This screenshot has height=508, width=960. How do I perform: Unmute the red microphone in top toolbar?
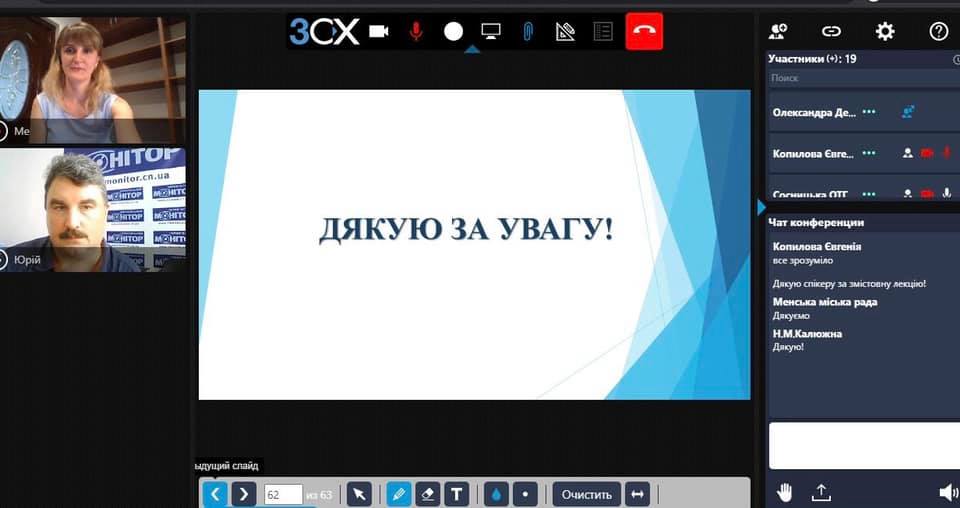click(416, 31)
